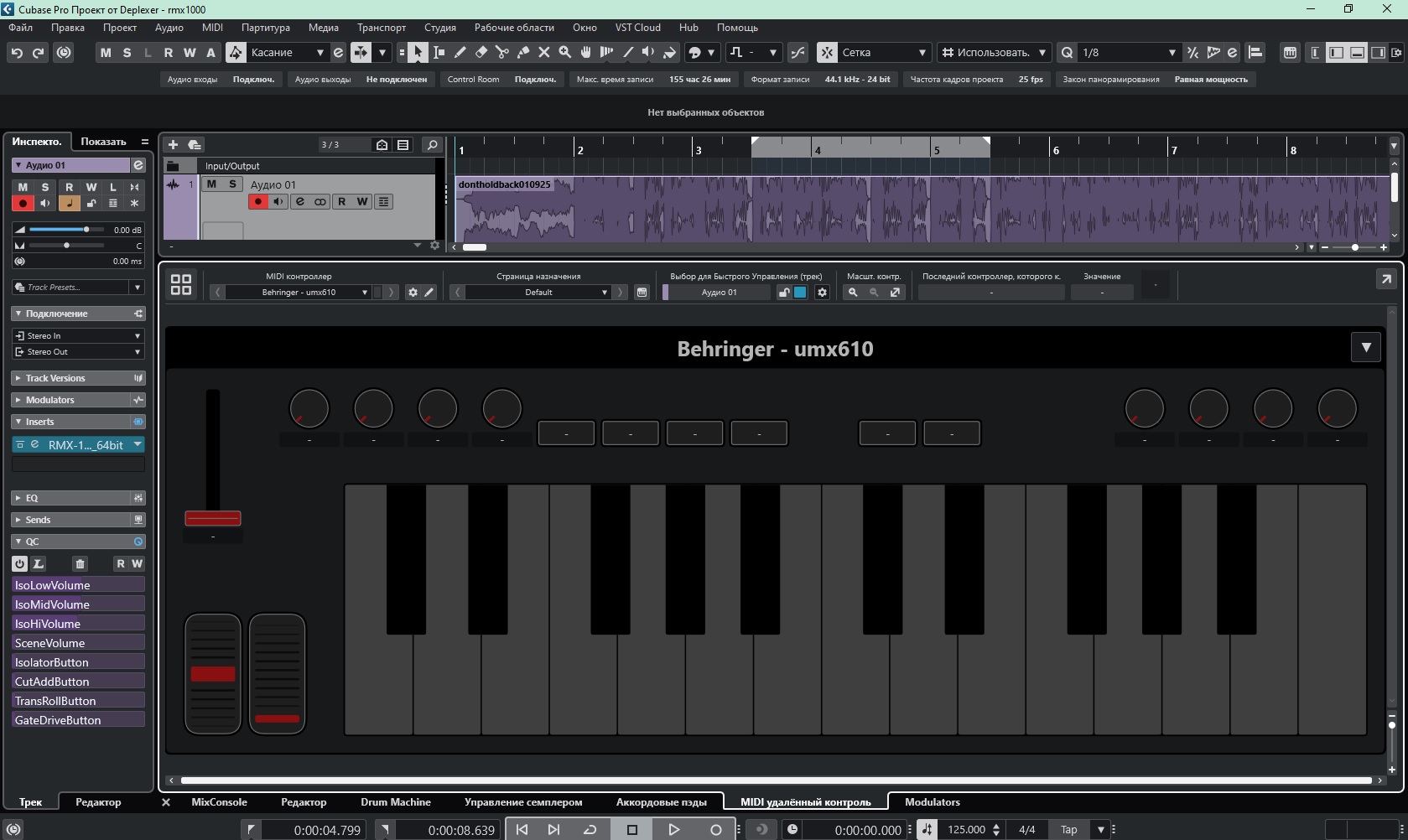
Task: Open the Касание automation mode dropdown
Action: point(286,52)
